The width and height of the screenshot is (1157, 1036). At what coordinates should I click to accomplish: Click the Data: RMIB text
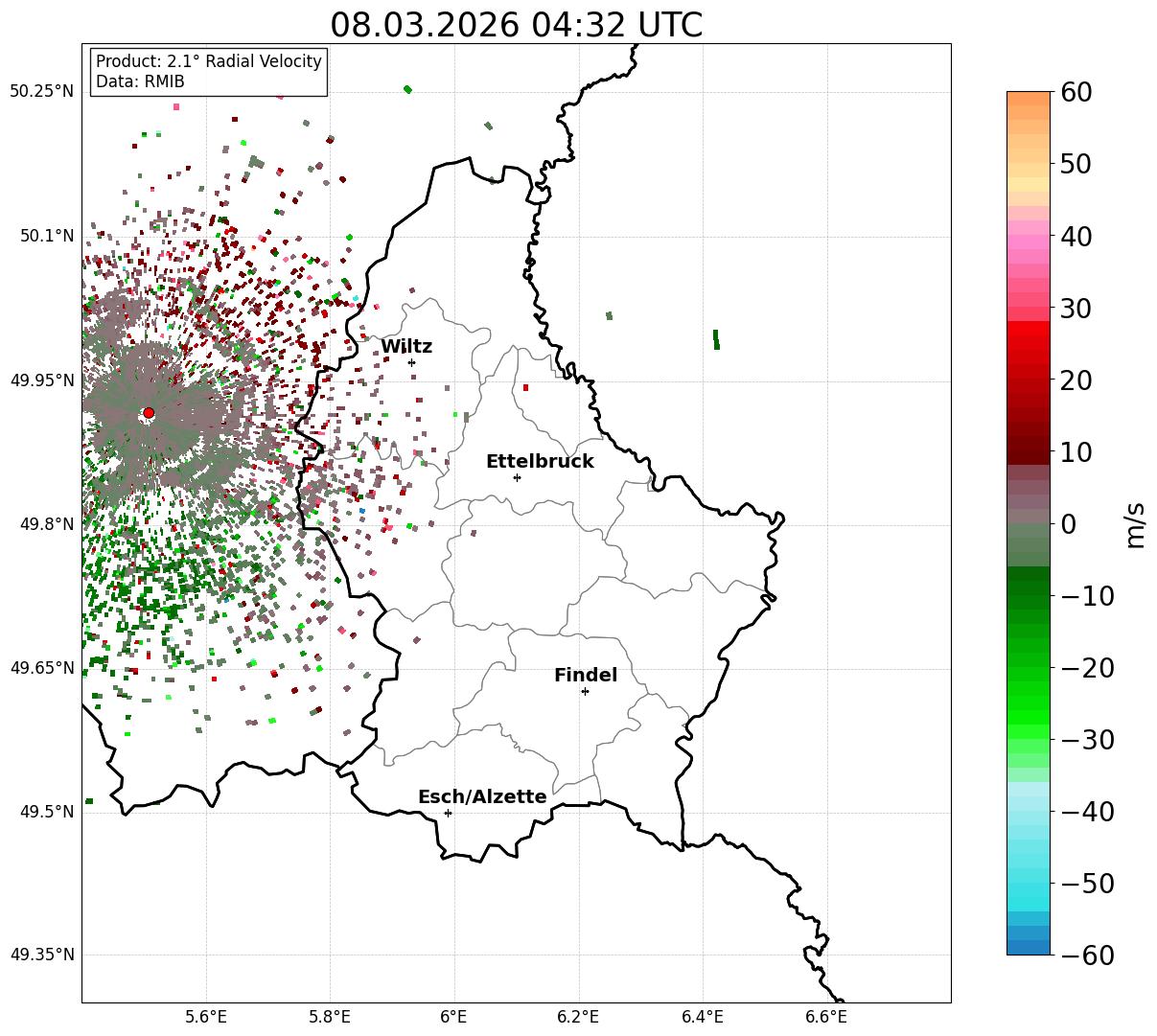tap(140, 82)
